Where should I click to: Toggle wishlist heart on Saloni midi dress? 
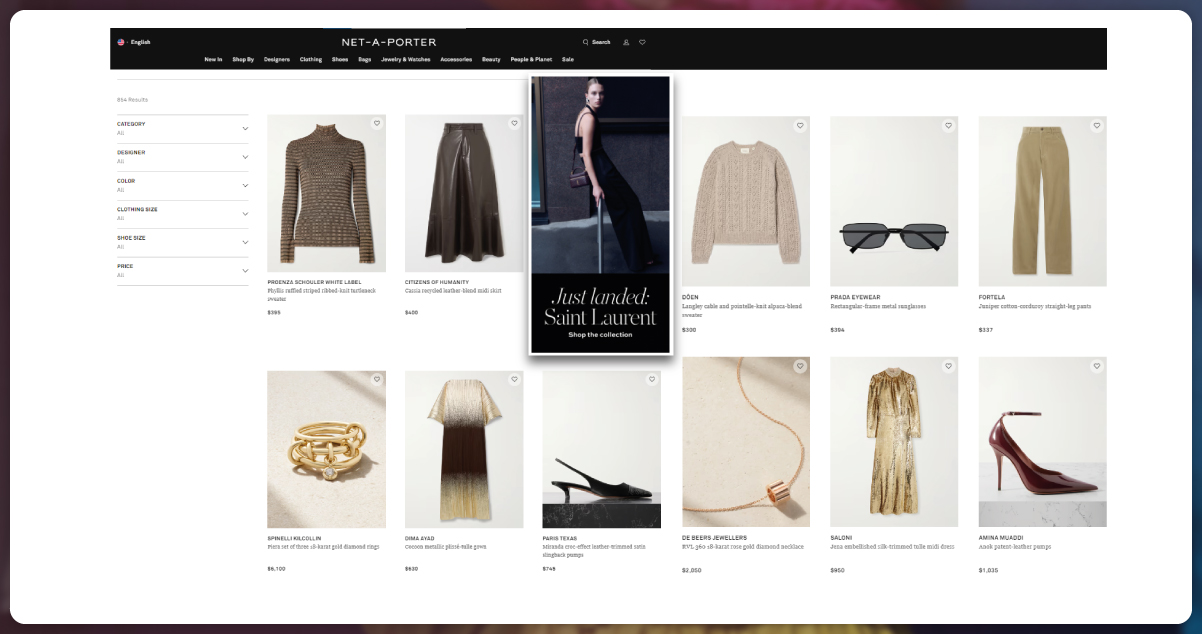pos(948,367)
